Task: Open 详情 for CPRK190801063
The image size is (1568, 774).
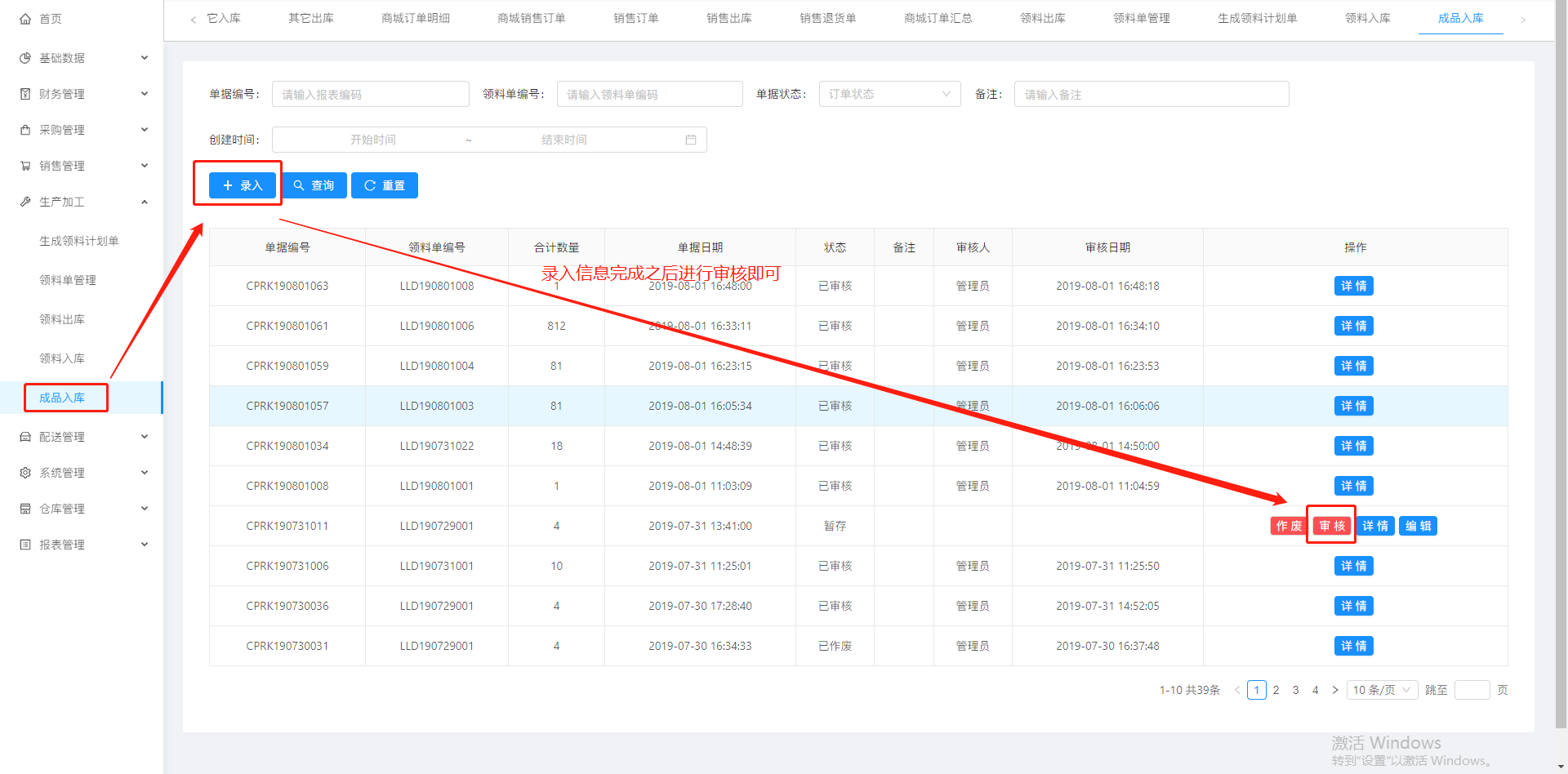Action: [x=1354, y=286]
